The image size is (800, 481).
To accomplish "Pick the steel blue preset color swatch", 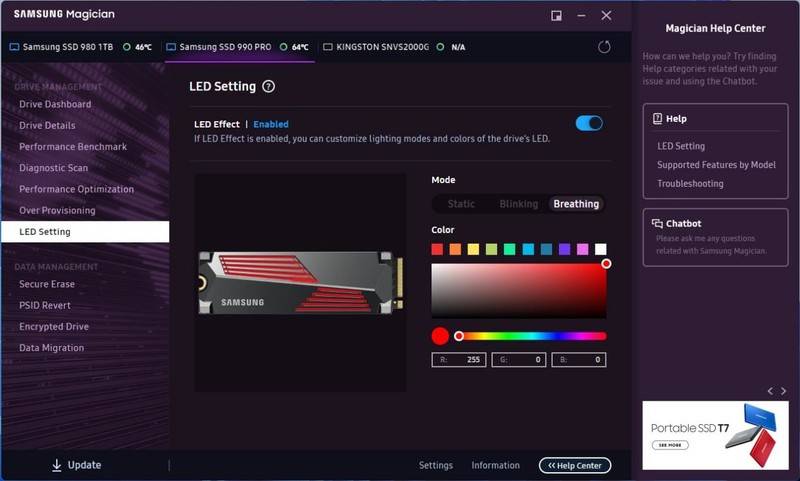I will coord(546,249).
